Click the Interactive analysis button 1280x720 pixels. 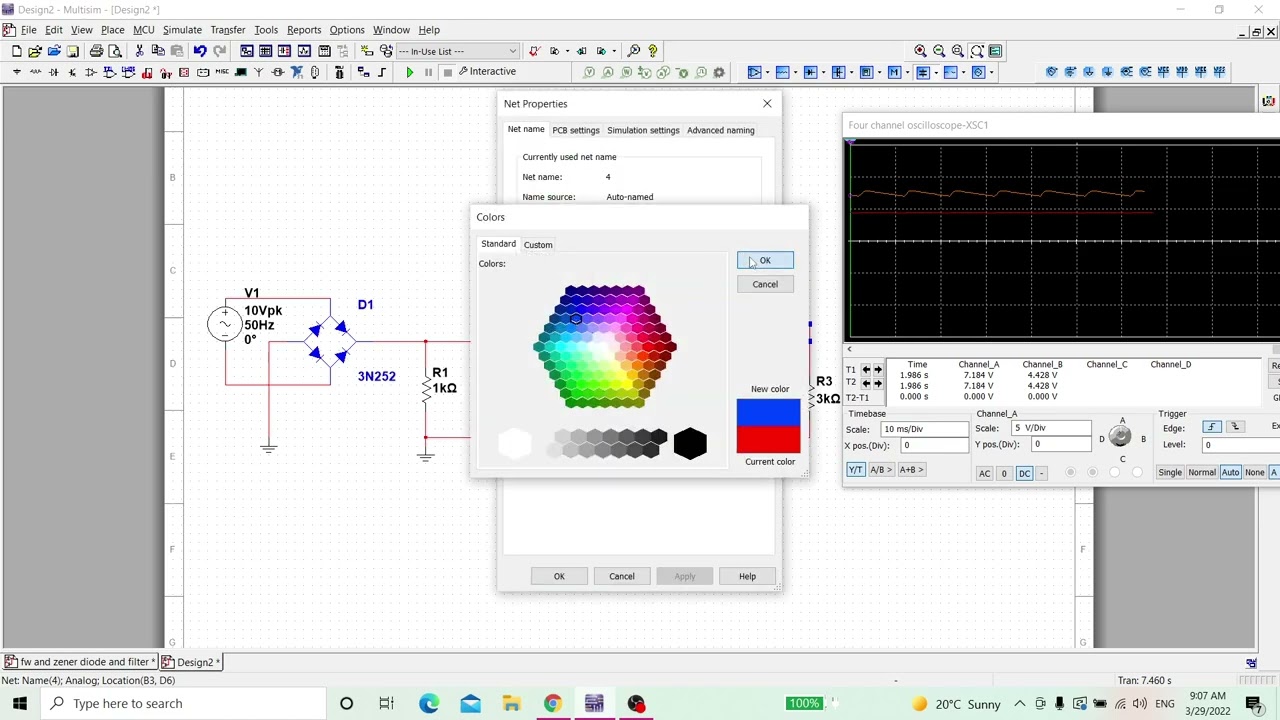point(488,72)
